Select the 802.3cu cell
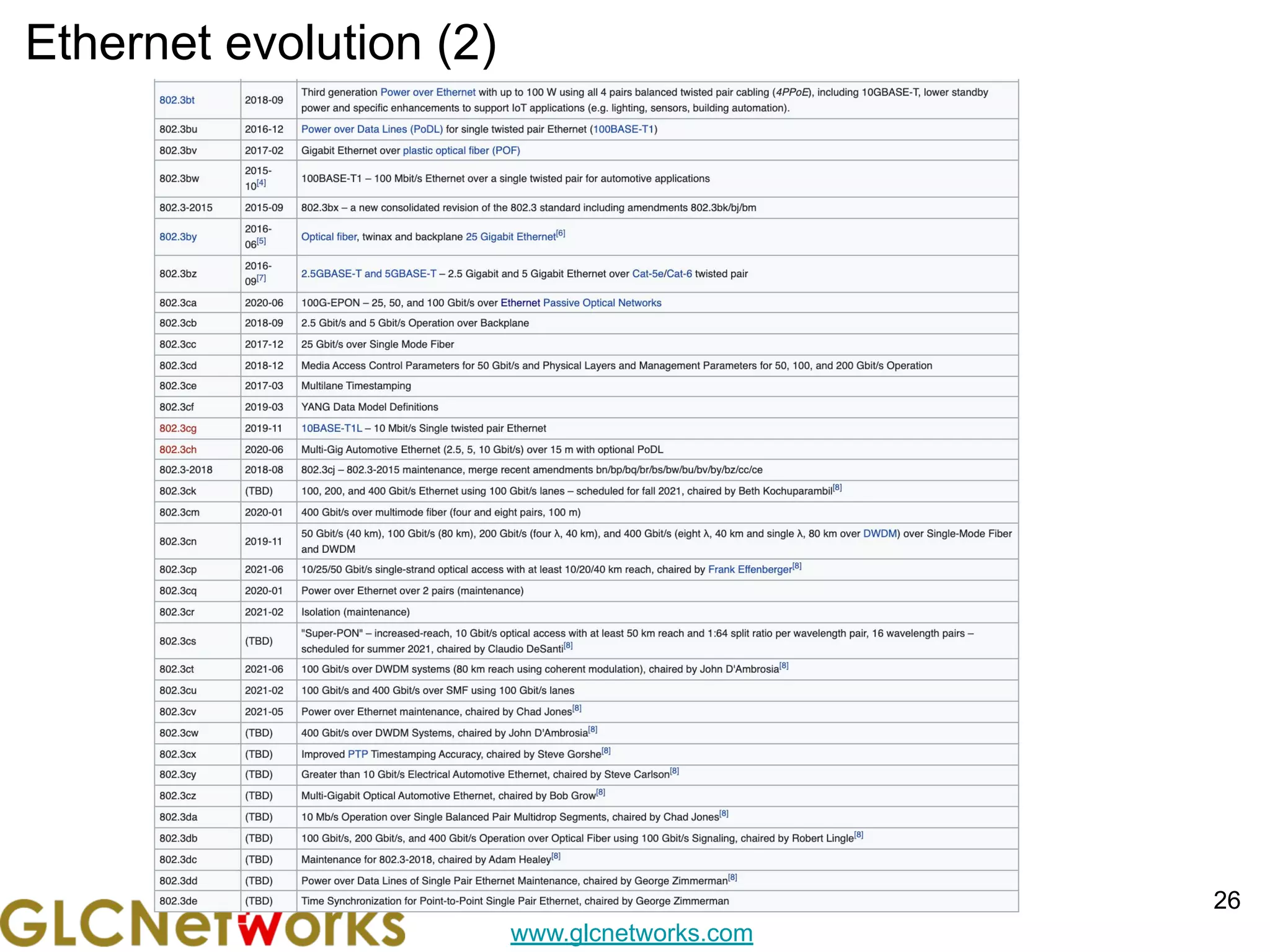 197,690
